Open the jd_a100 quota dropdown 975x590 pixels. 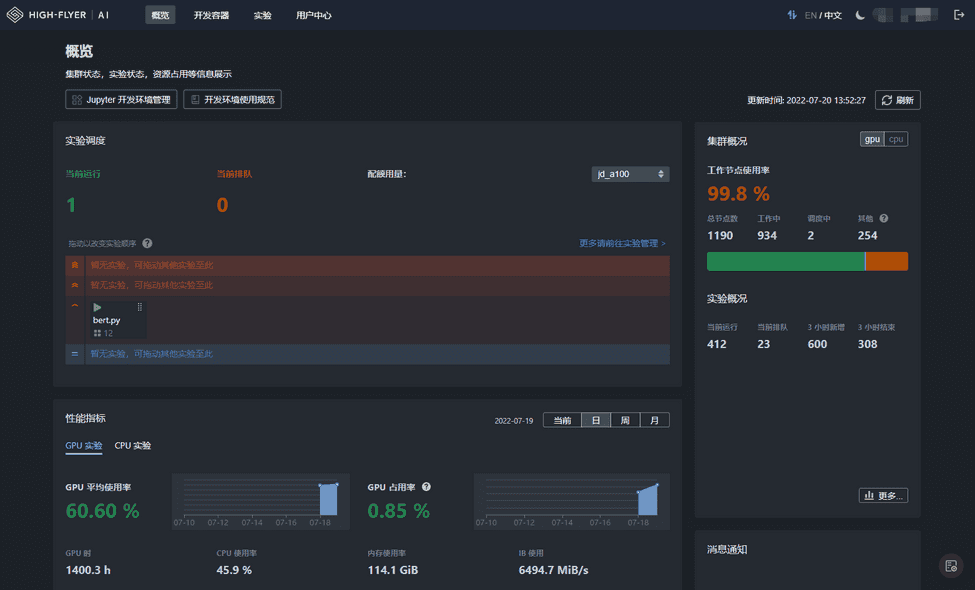(x=630, y=174)
